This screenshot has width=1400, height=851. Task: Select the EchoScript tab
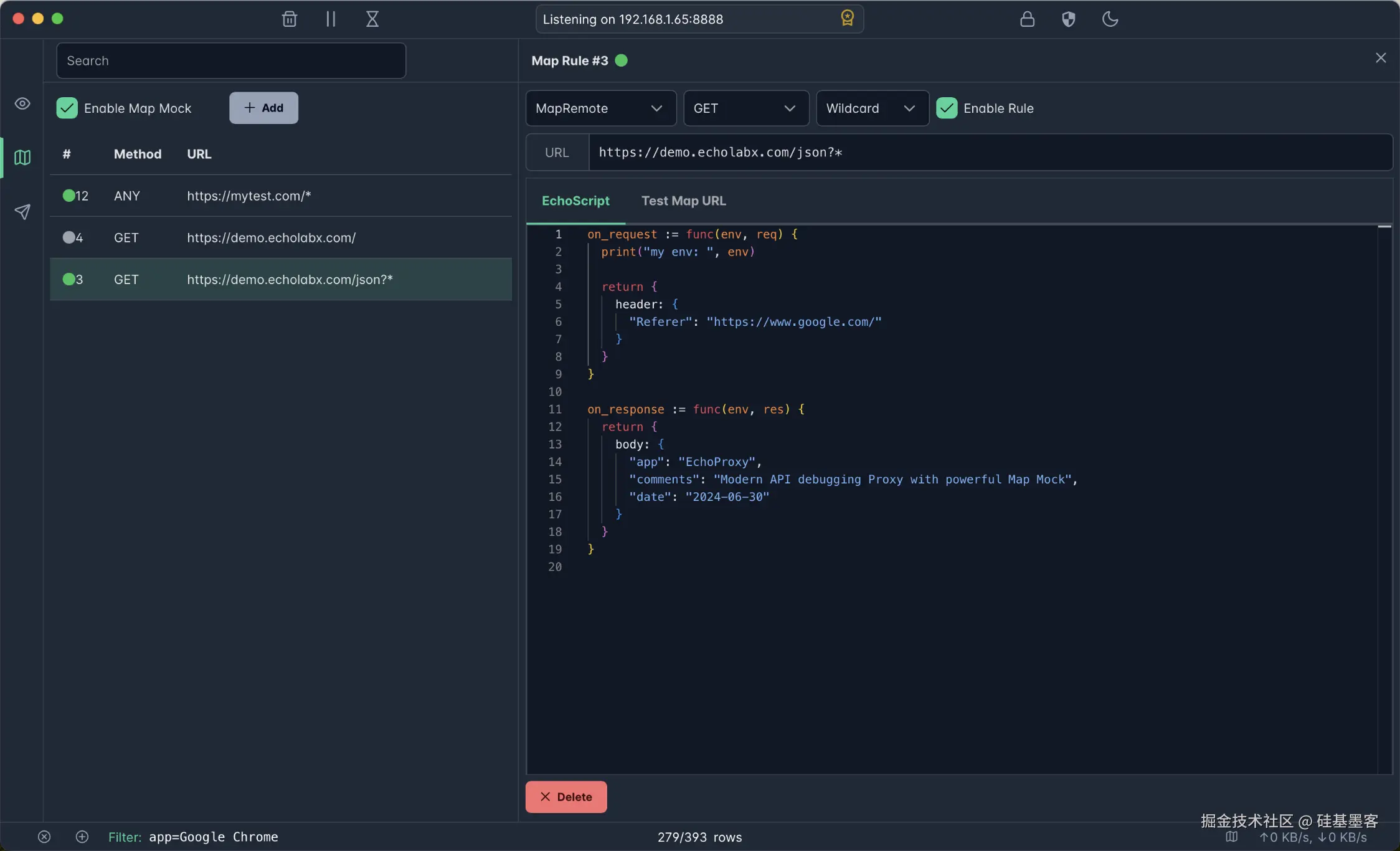[x=575, y=201]
